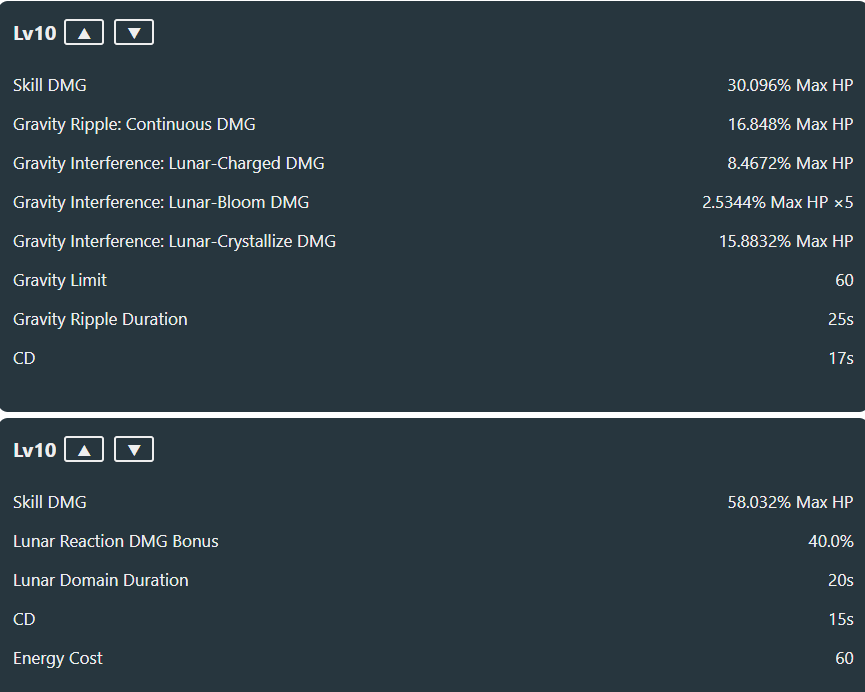Click the Lunar-Crystallize DMG row label
This screenshot has width=865, height=692.
point(174,241)
